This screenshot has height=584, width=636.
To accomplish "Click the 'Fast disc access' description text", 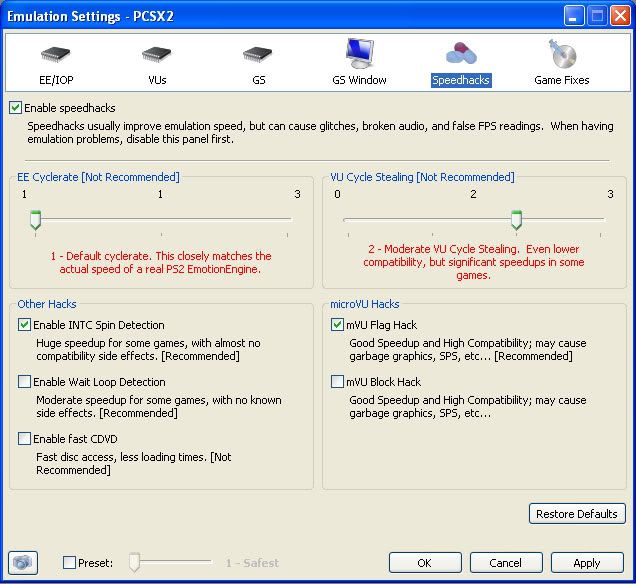I will 134,463.
